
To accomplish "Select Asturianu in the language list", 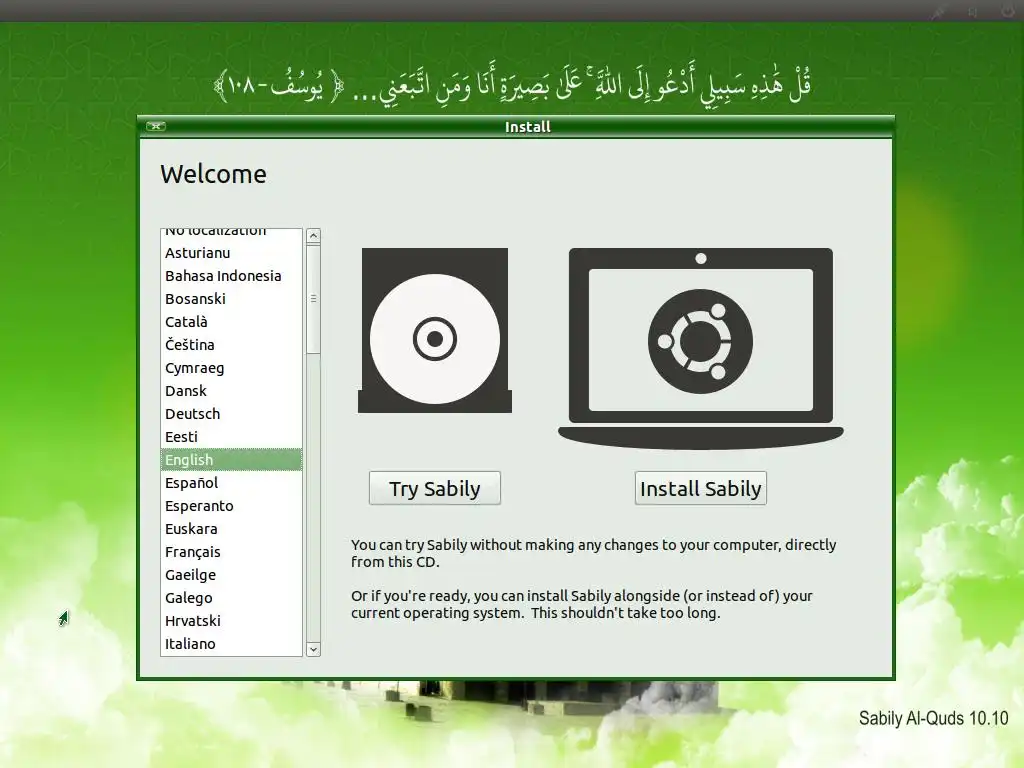I will click(x=231, y=253).
